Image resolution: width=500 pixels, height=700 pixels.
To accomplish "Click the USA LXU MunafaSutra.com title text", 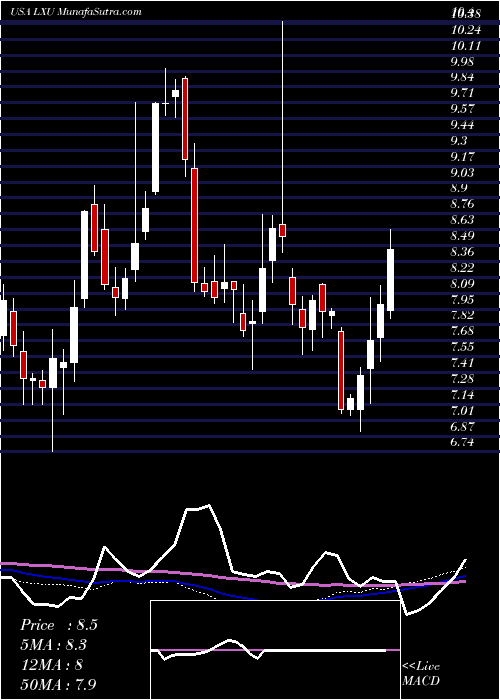I will 75,12.
